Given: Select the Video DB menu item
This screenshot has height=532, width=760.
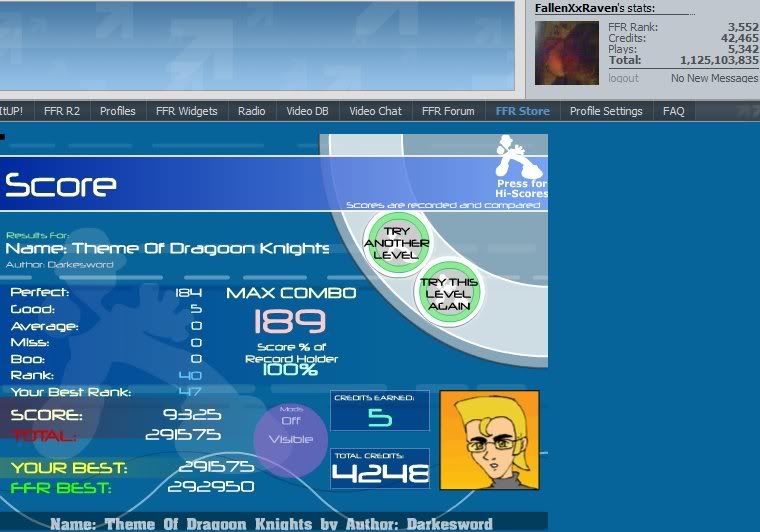Looking at the screenshot, I should pos(307,111).
